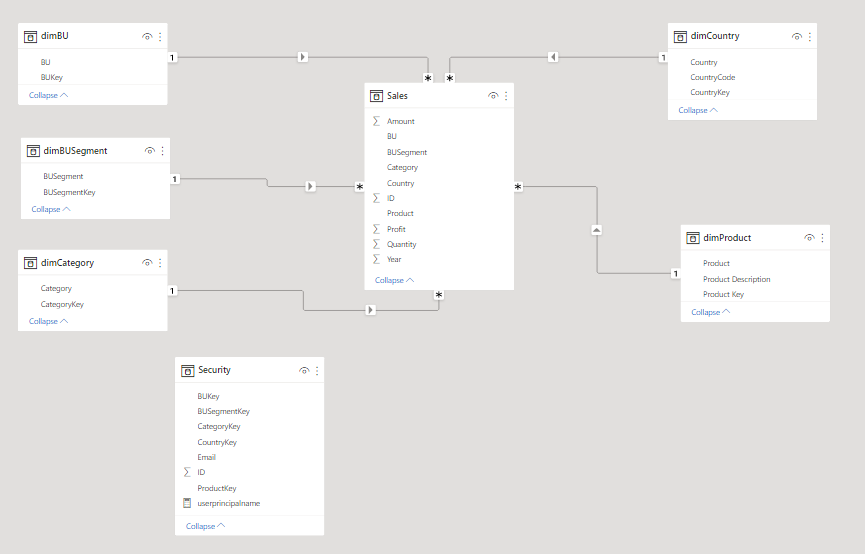Collapse the dimBUSegment table card
Screen dimensions: 865x554
pyautogui.click(x=51, y=209)
